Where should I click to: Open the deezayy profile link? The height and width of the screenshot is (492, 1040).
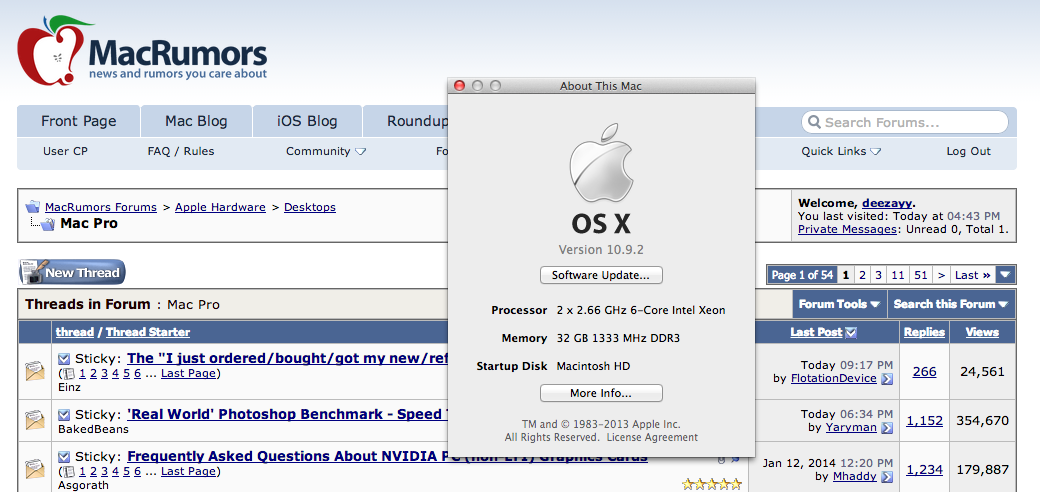point(886,204)
